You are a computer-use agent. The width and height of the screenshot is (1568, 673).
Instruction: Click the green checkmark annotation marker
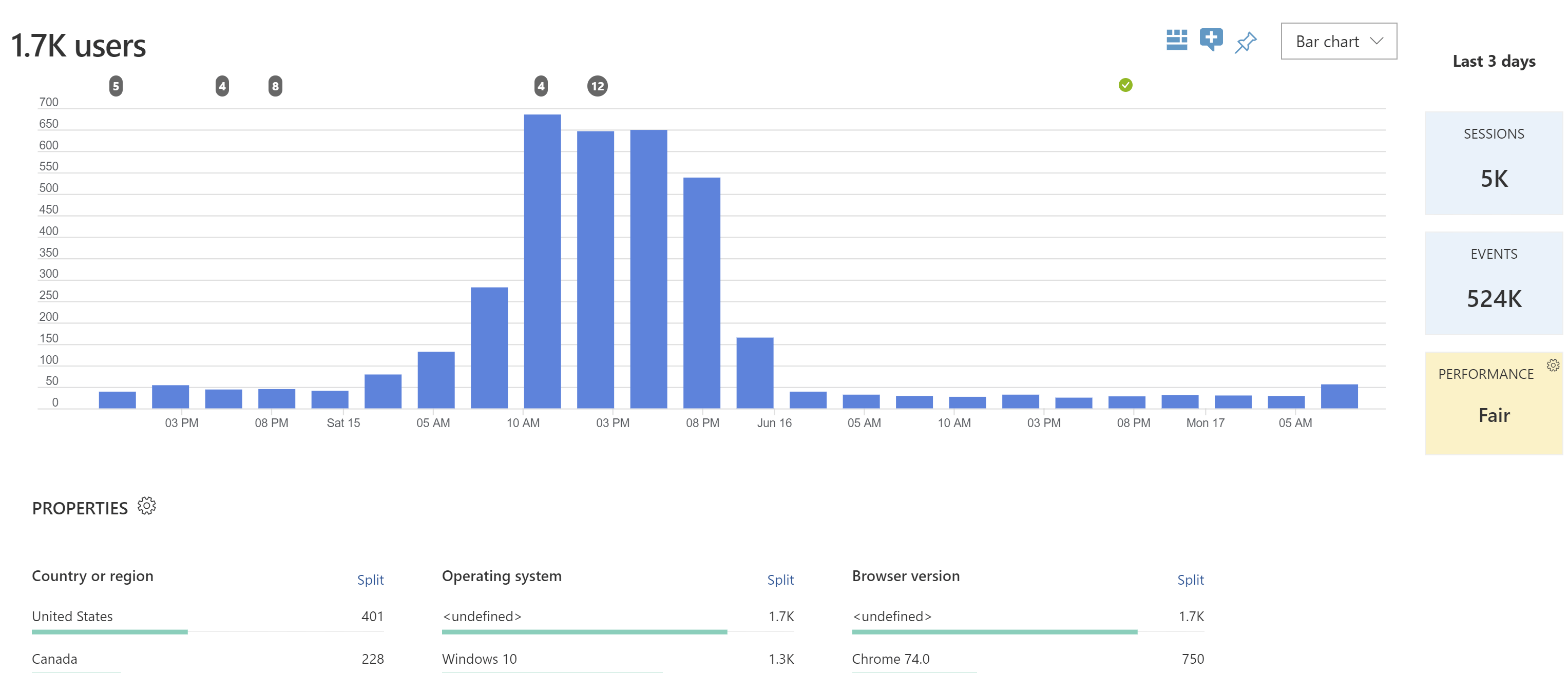pyautogui.click(x=1125, y=85)
